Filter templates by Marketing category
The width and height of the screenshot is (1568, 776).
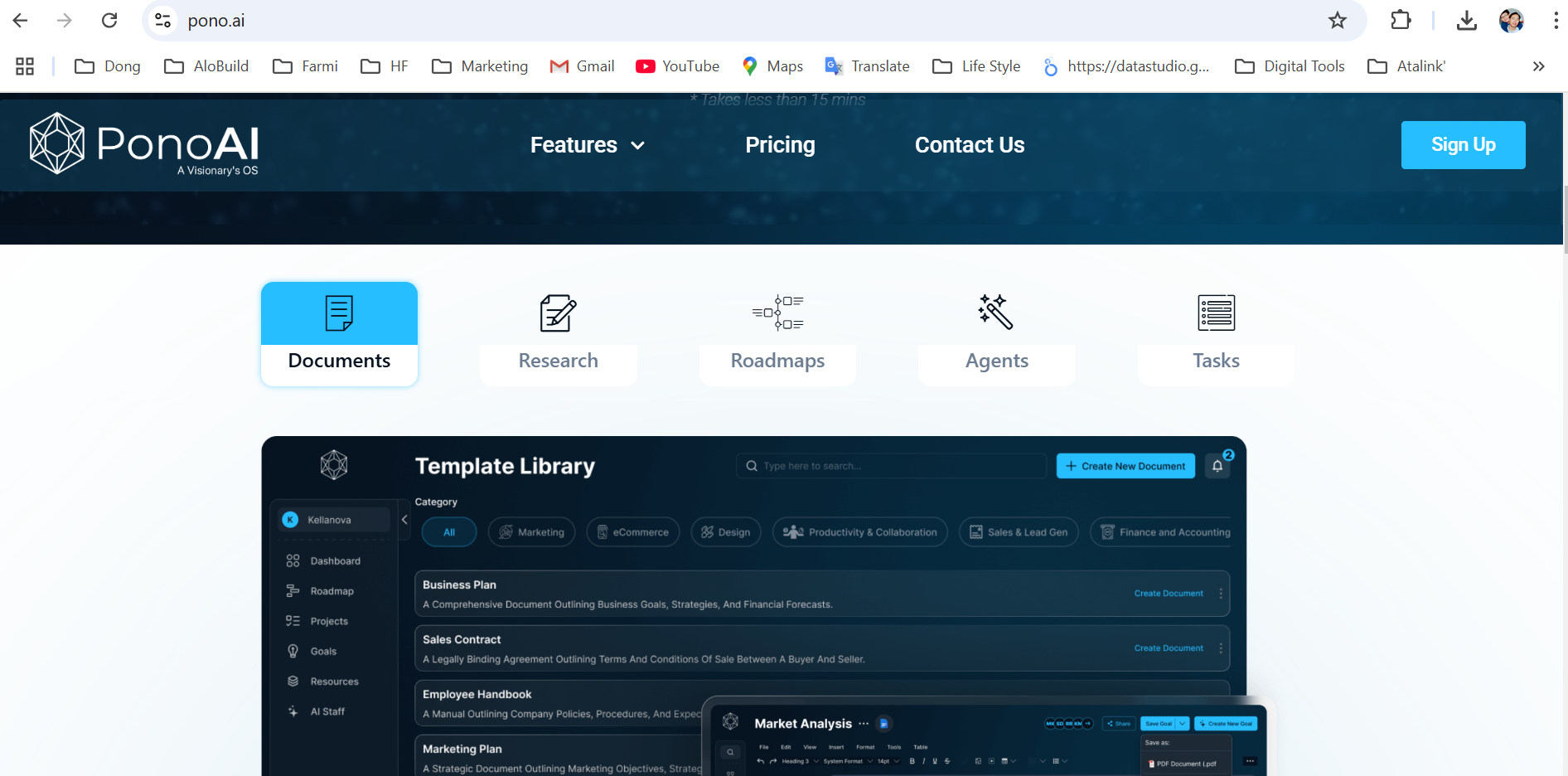click(x=532, y=532)
